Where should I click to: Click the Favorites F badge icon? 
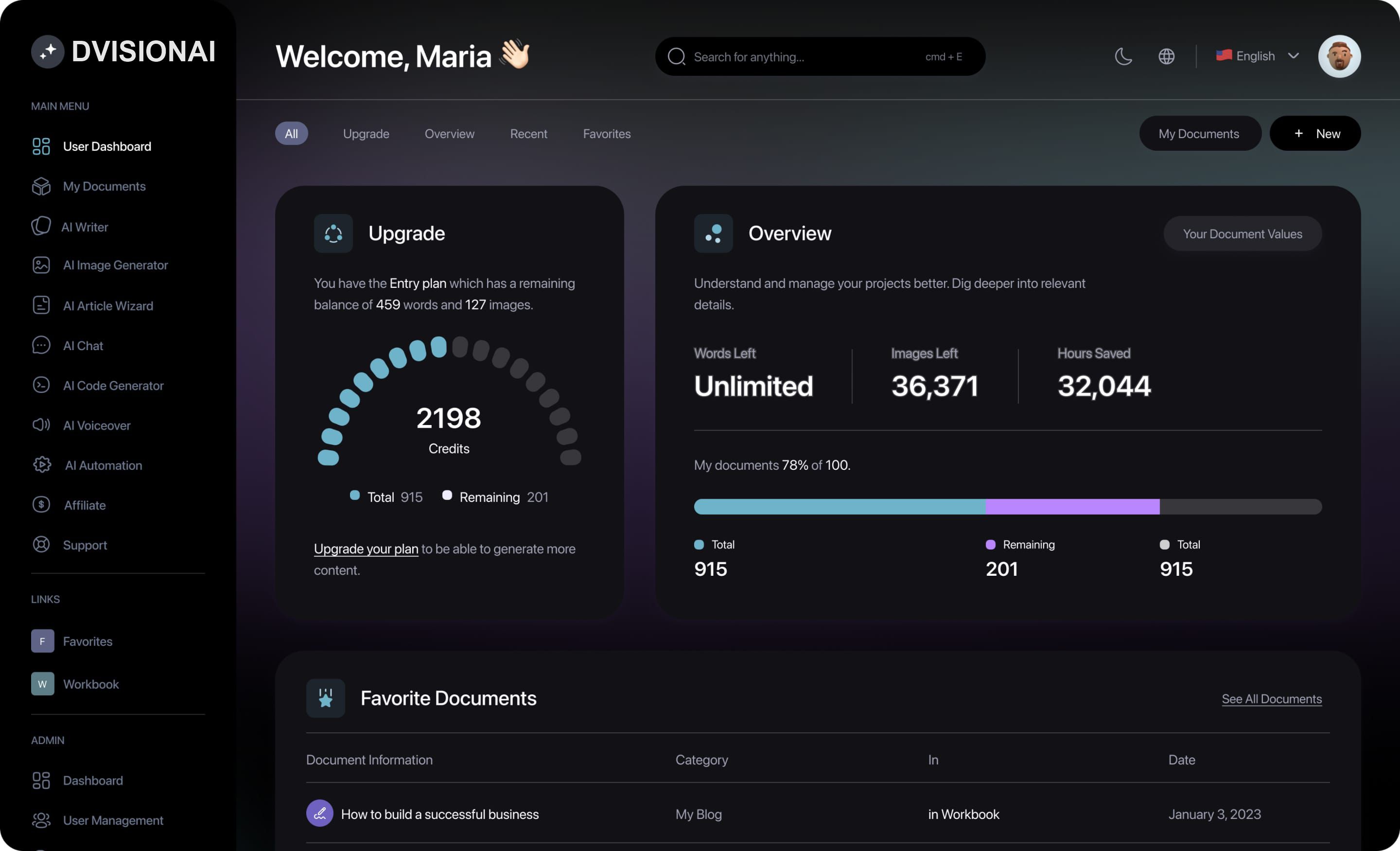click(43, 641)
